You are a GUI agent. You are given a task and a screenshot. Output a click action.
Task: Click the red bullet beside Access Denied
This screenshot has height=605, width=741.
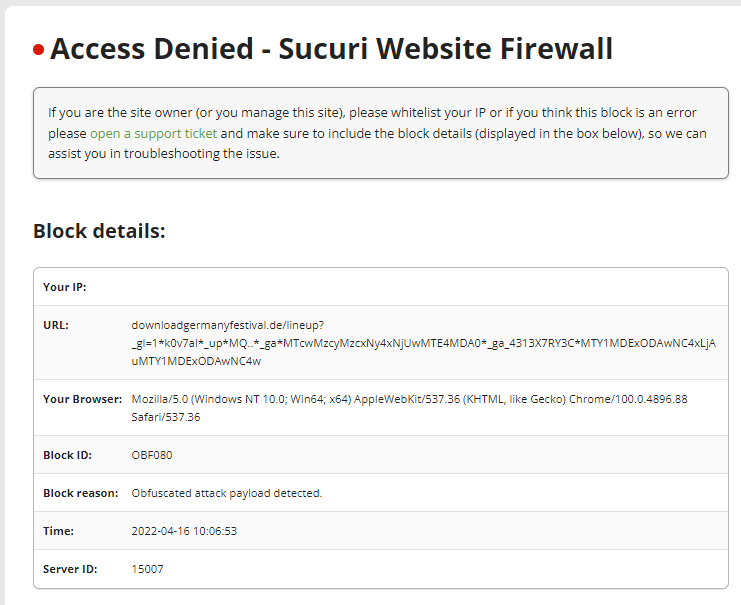click(38, 49)
